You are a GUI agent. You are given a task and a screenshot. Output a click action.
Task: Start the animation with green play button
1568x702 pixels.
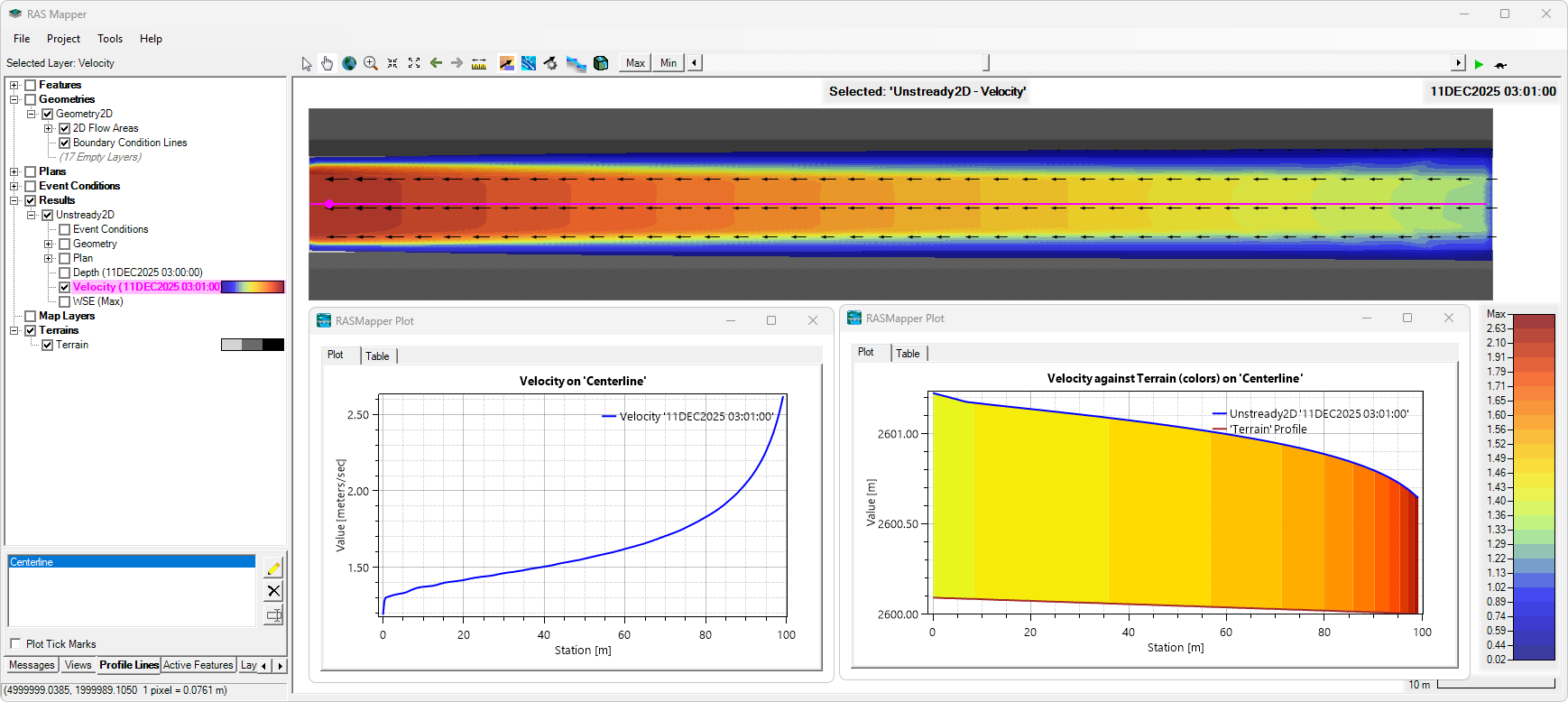(x=1479, y=64)
